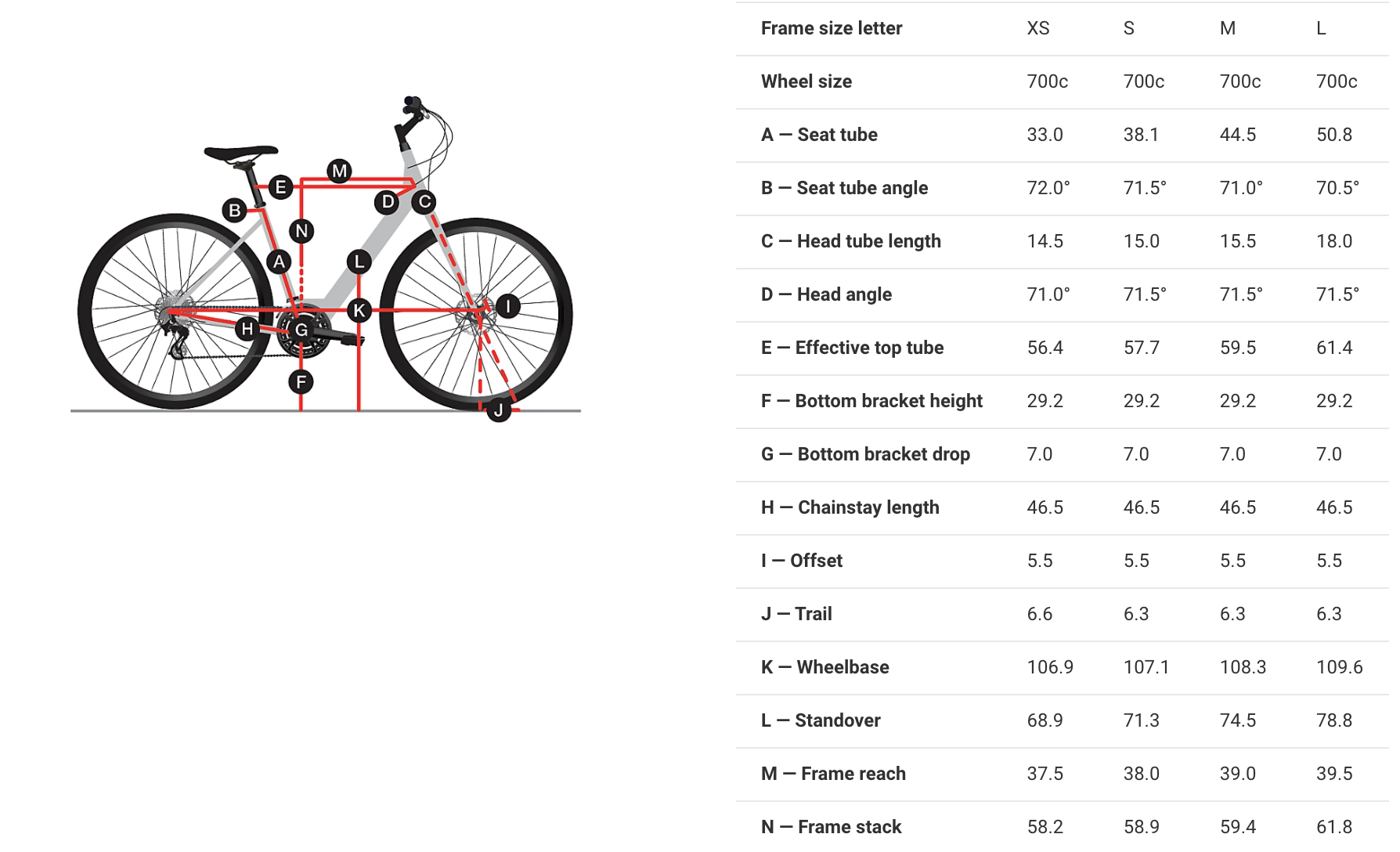Click the E marker below the saddle
Viewport: 1400px width, 852px height.
280,187
